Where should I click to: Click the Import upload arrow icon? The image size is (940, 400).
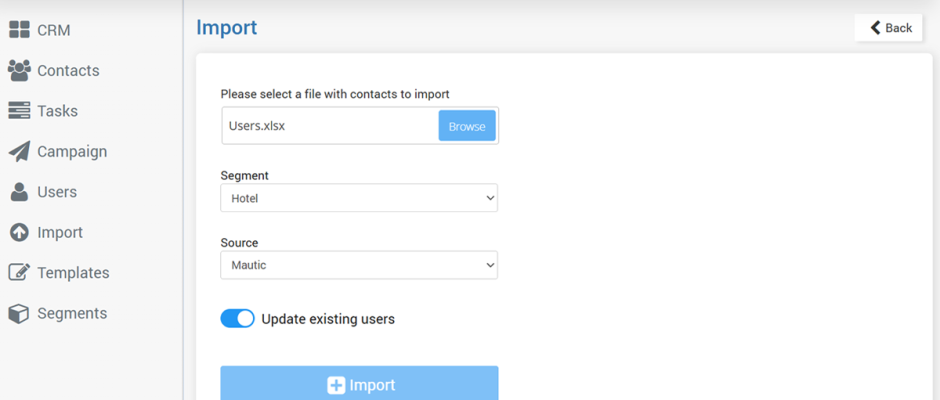[x=19, y=233]
